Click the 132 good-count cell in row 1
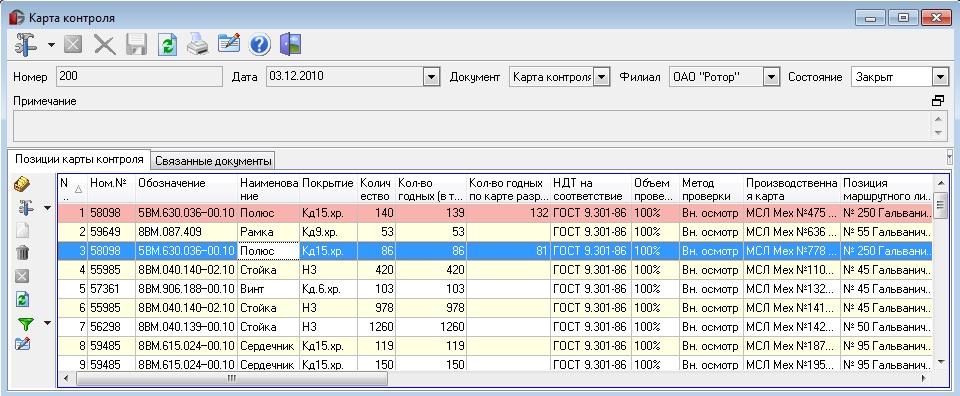The height and width of the screenshot is (396, 960). pos(508,213)
